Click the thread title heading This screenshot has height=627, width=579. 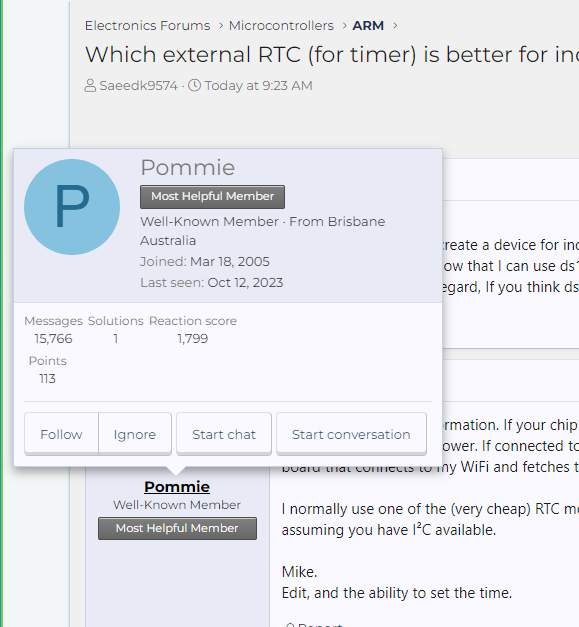(332, 54)
